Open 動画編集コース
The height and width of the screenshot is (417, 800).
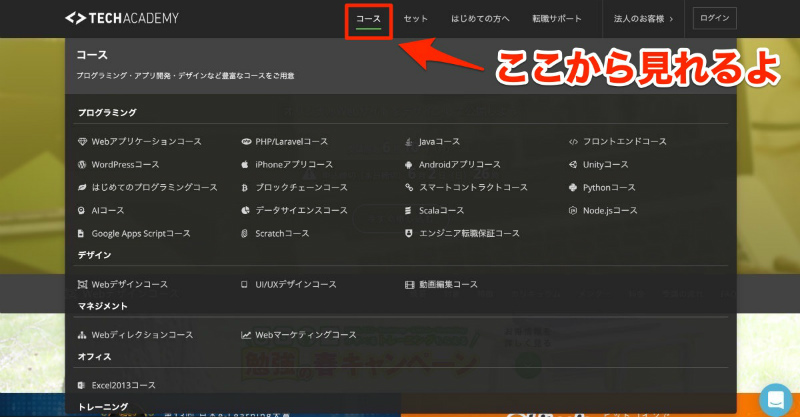pyautogui.click(x=448, y=284)
